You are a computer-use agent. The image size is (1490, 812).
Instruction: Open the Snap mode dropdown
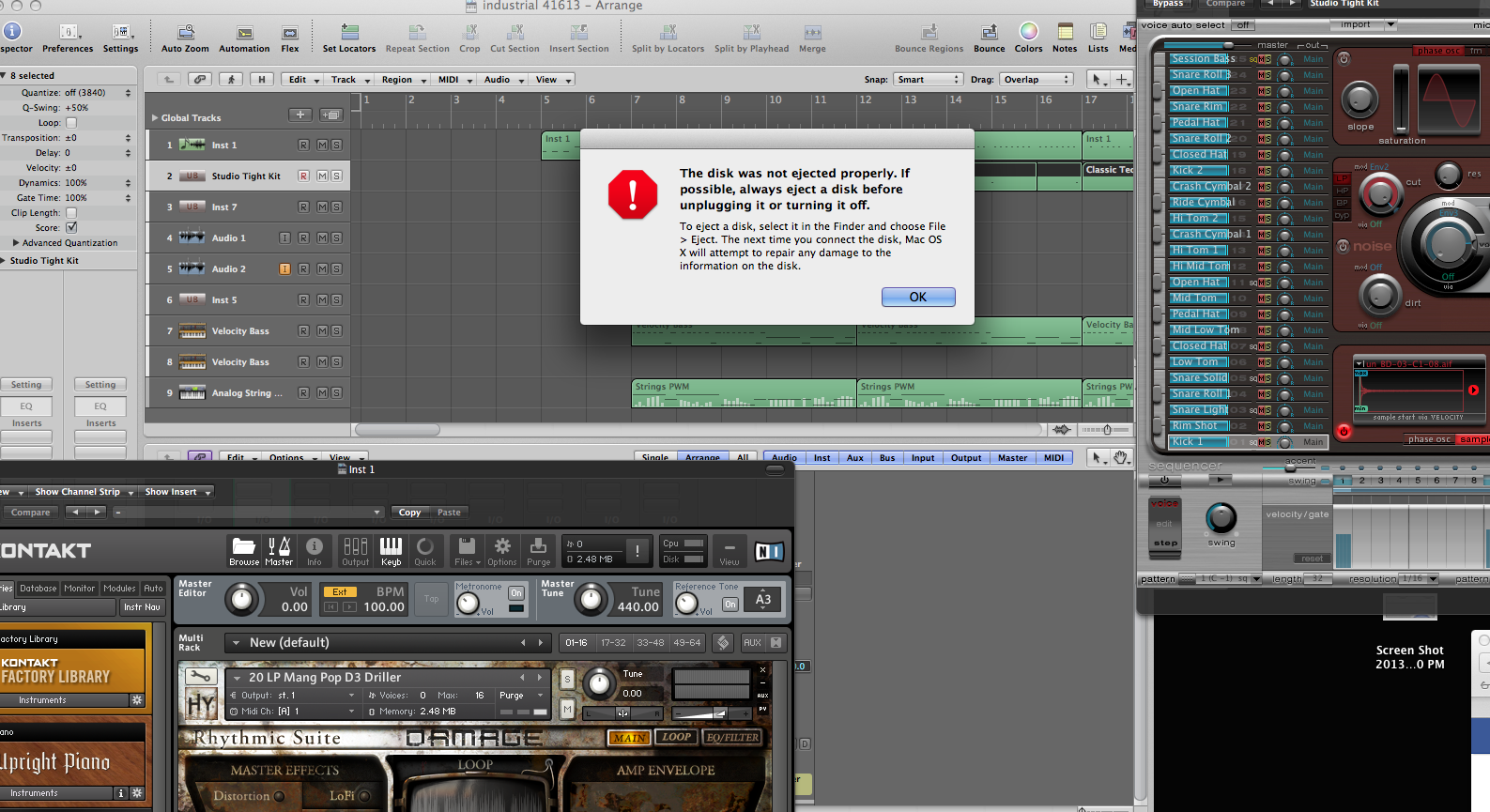pyautogui.click(x=928, y=80)
